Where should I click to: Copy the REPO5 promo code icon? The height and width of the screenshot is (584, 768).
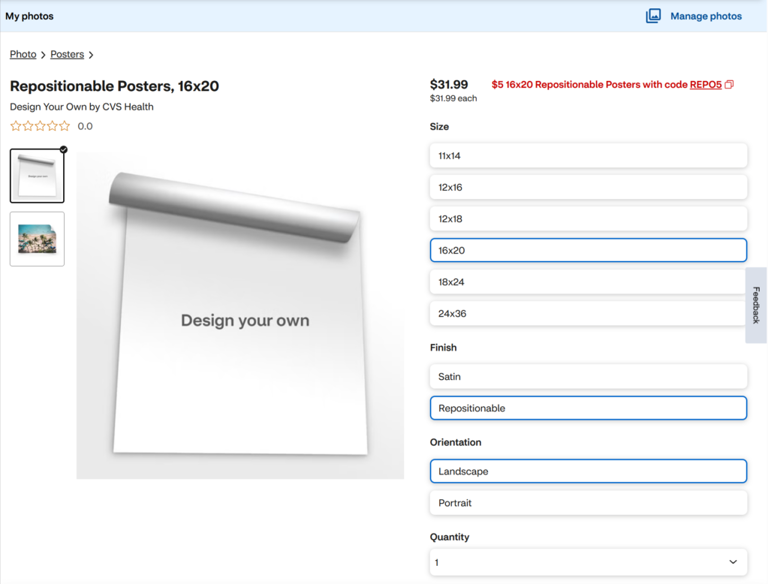pyautogui.click(x=729, y=84)
